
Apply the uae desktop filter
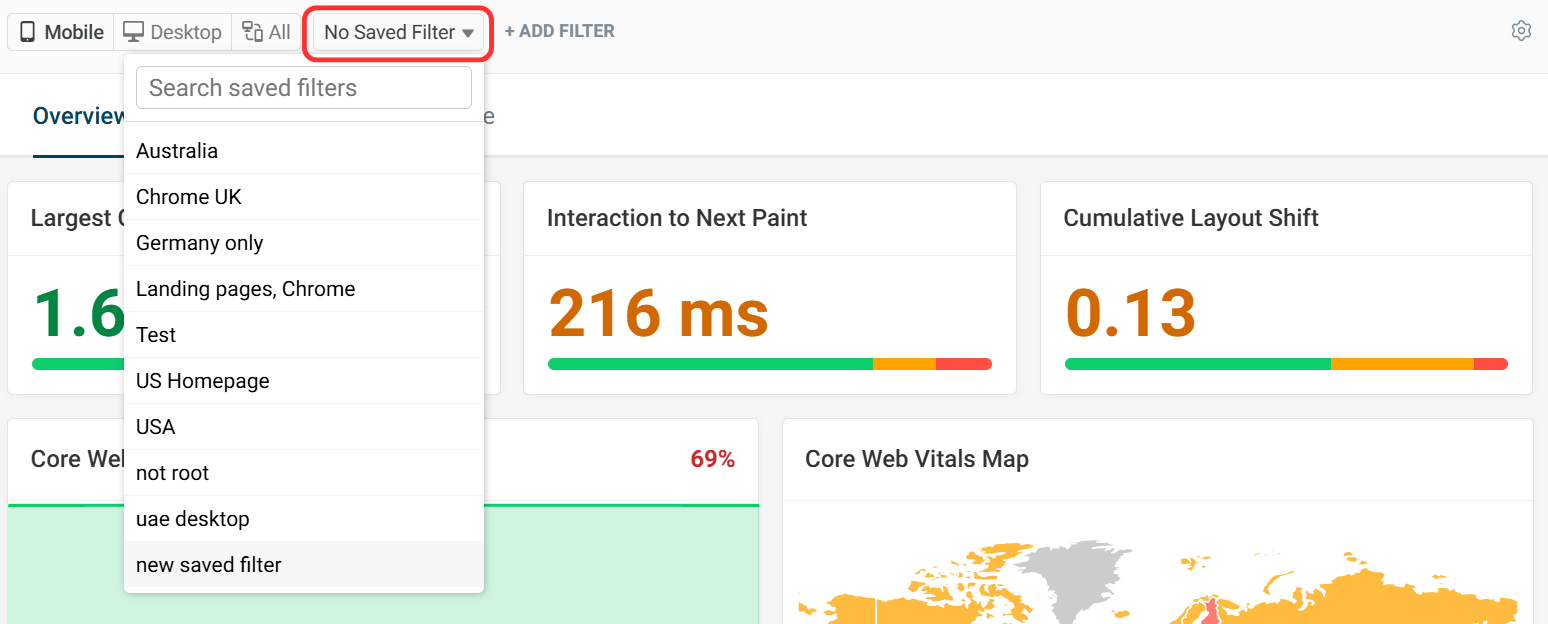click(193, 519)
